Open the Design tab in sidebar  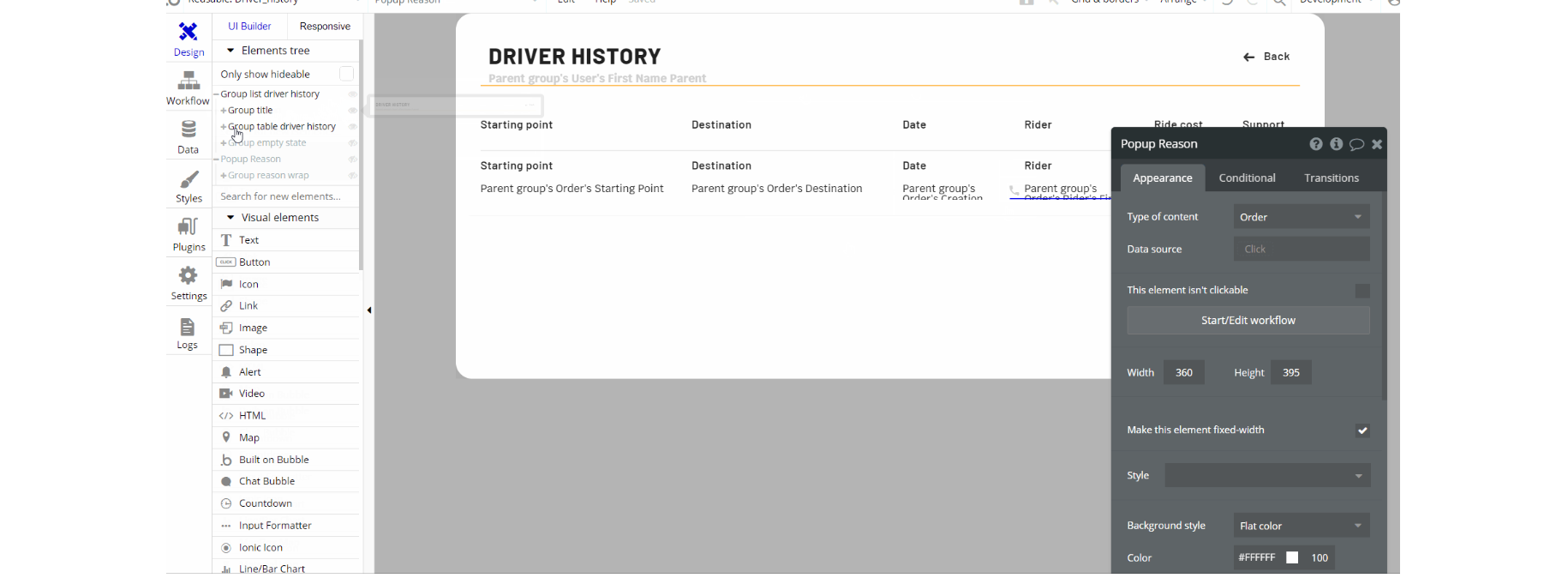pos(189,39)
